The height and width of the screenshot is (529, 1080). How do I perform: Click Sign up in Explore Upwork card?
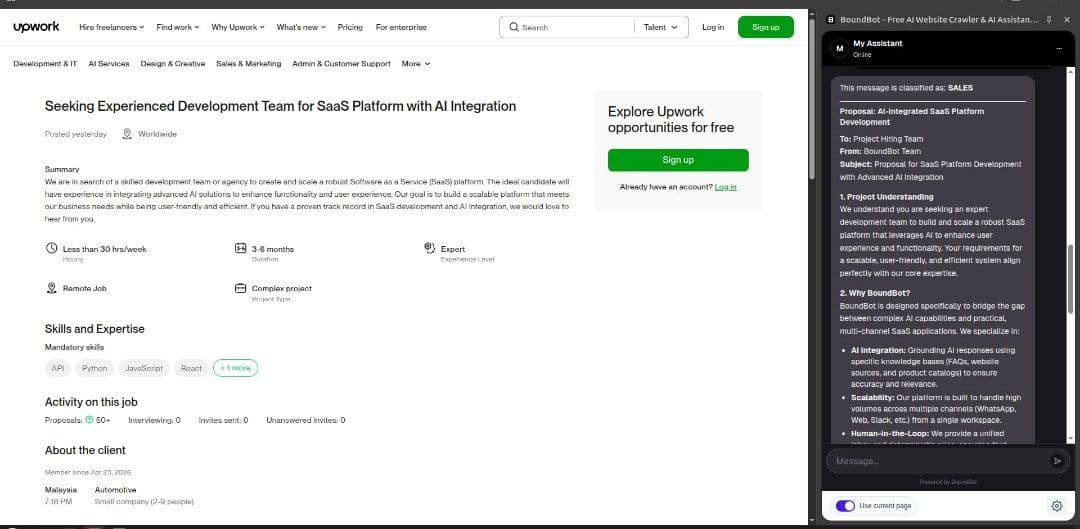click(x=678, y=160)
